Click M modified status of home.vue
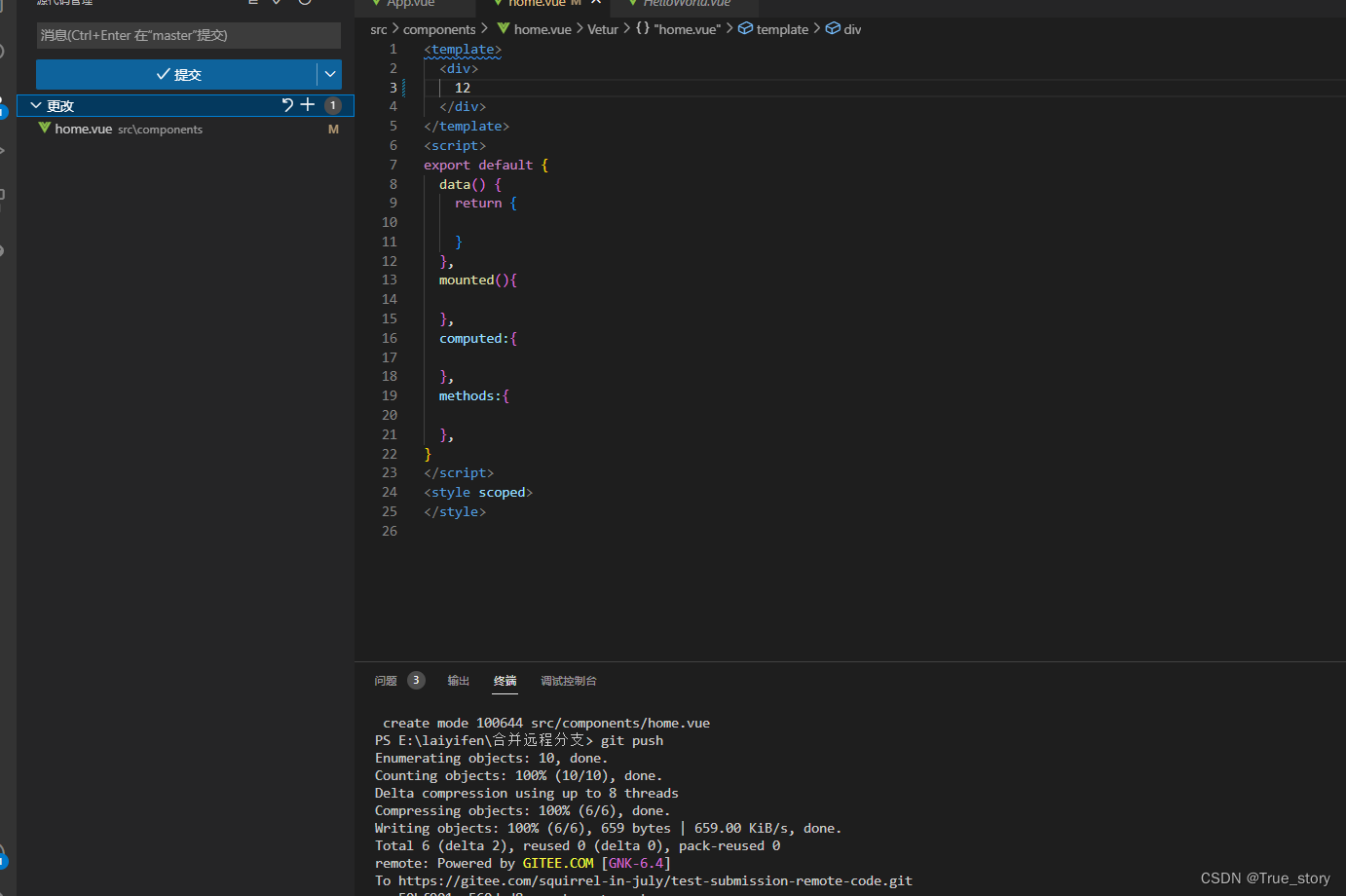Viewport: 1346px width, 896px height. (333, 129)
